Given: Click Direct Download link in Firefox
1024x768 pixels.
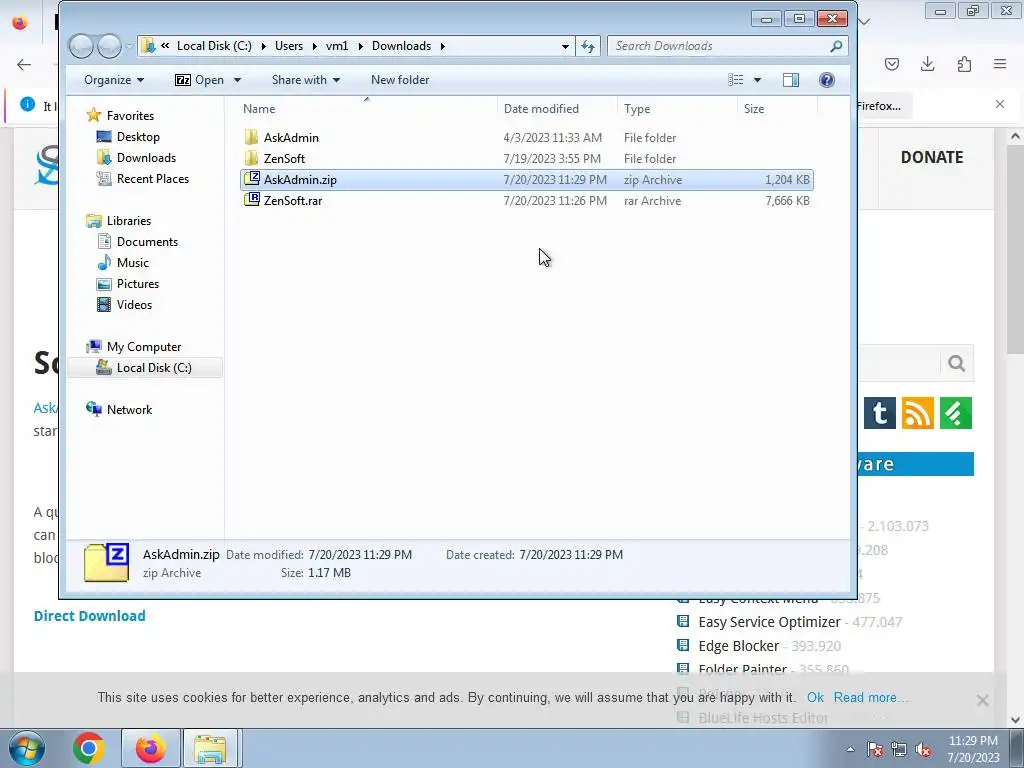Looking at the screenshot, I should [89, 616].
